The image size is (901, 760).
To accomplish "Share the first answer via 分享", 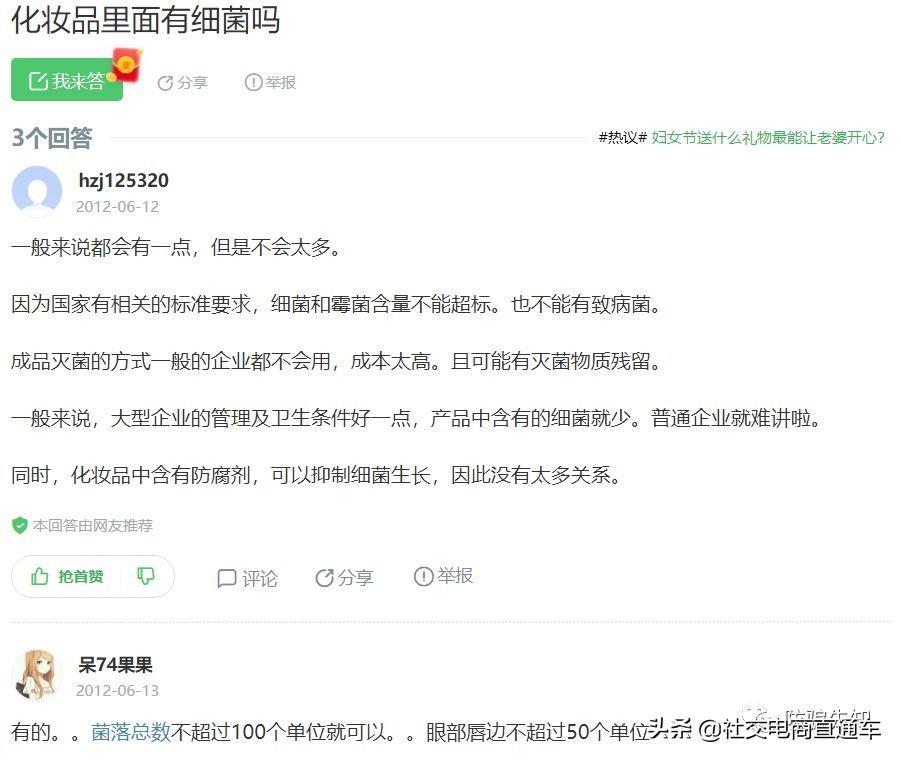I will (x=344, y=577).
